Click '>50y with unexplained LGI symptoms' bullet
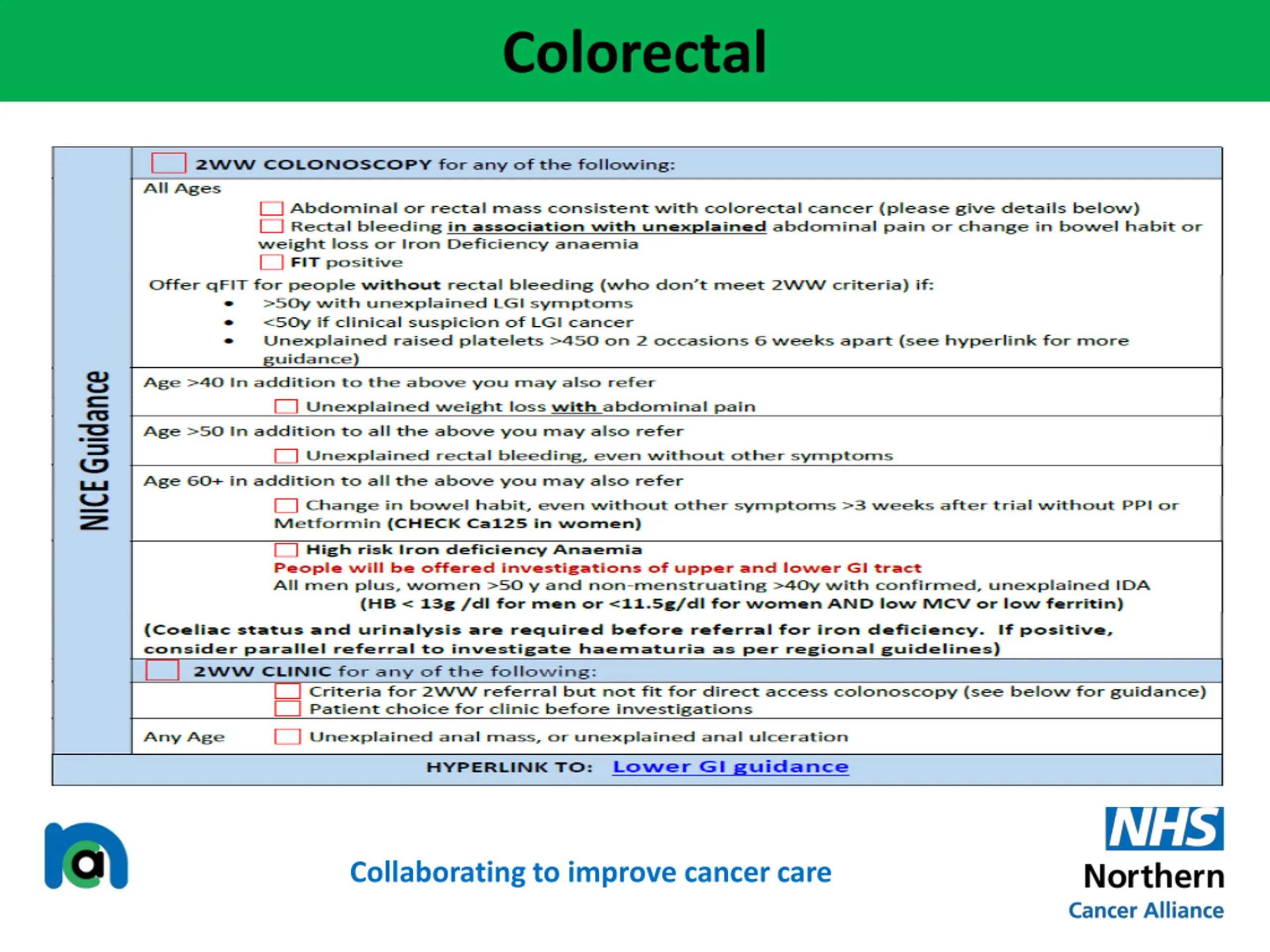The width and height of the screenshot is (1270, 952). (x=448, y=303)
